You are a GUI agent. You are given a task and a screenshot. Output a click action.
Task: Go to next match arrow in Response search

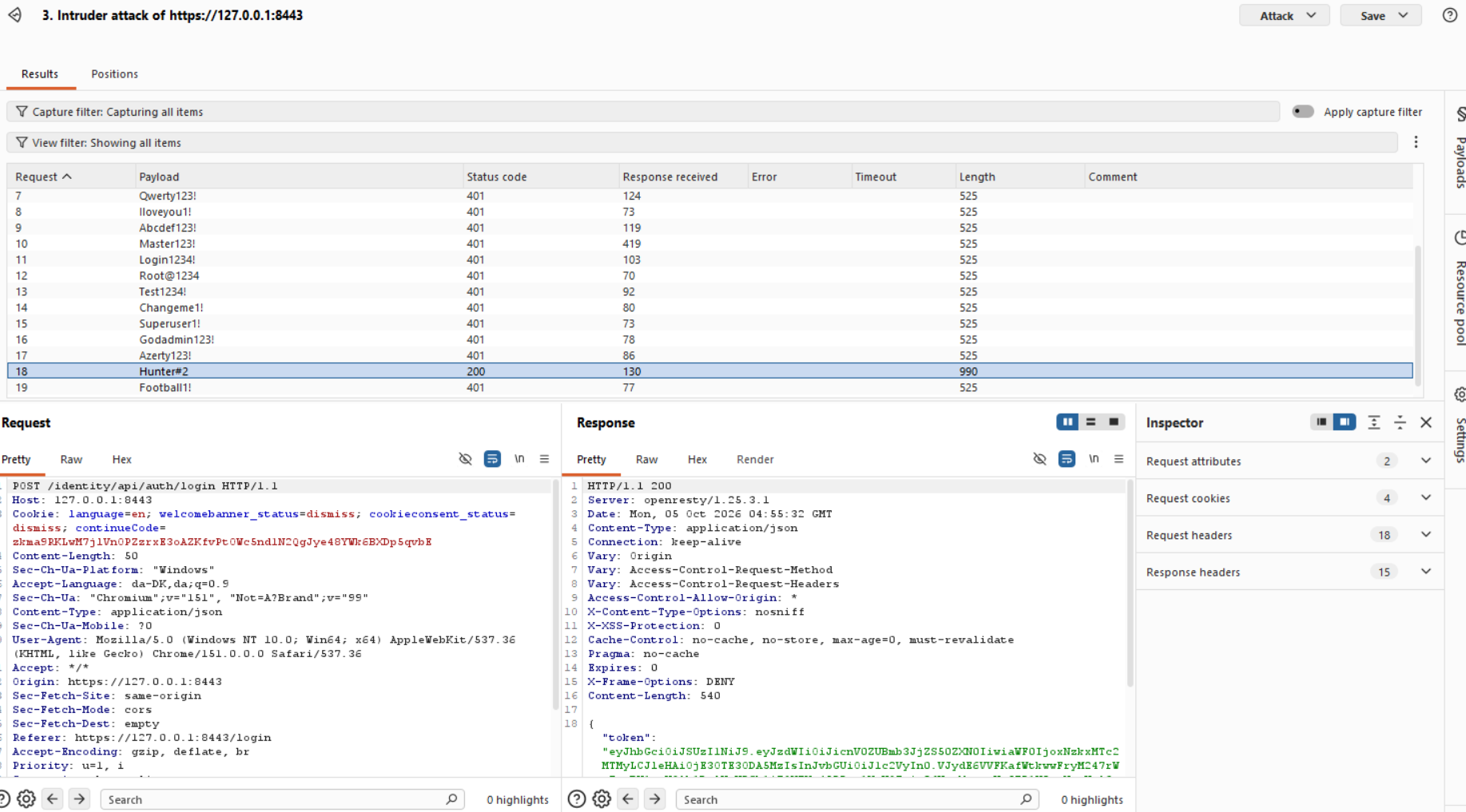click(x=655, y=798)
